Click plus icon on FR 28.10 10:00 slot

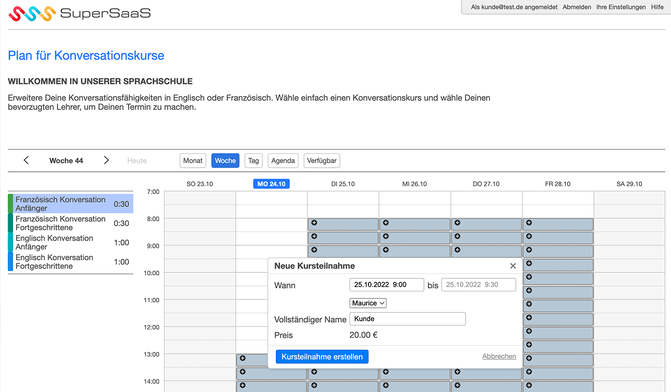529,277
